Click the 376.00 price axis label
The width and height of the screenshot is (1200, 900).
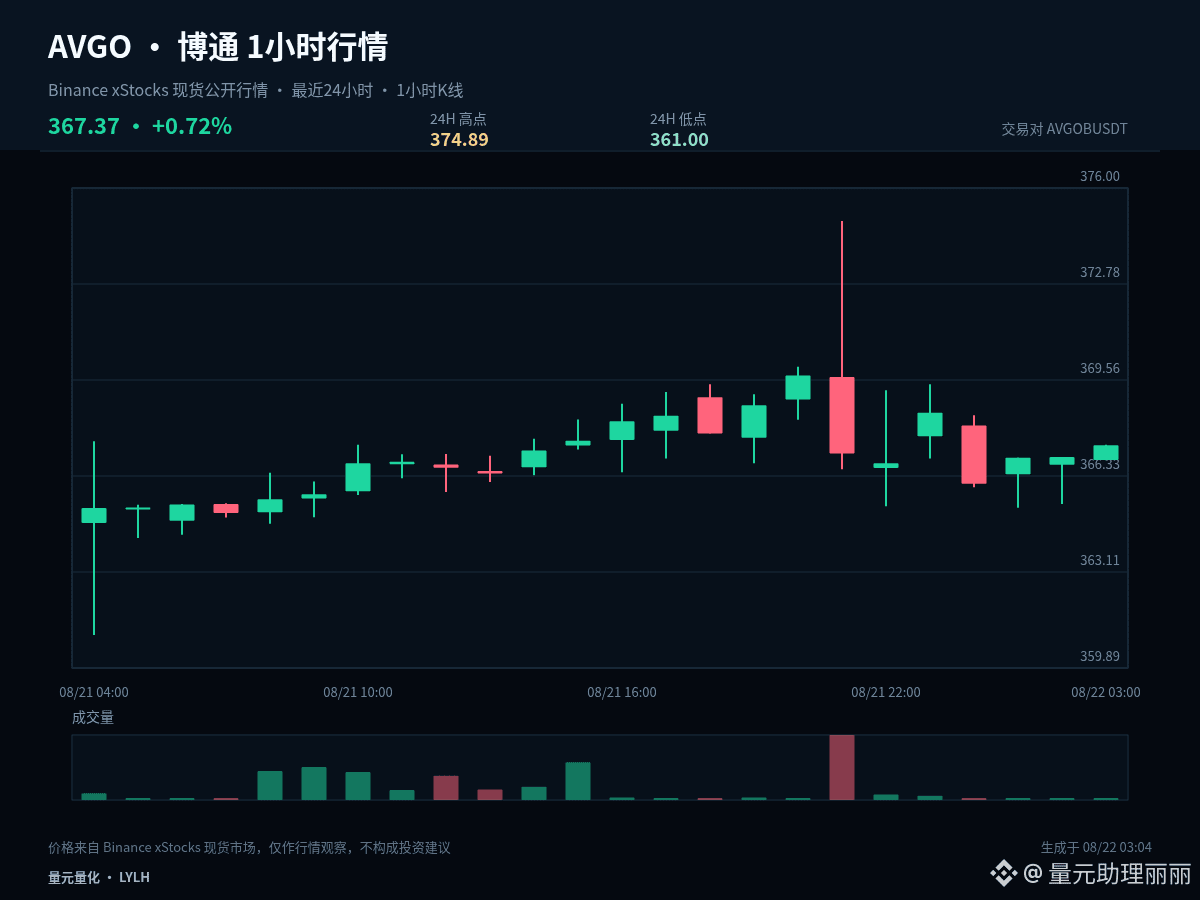point(1100,176)
